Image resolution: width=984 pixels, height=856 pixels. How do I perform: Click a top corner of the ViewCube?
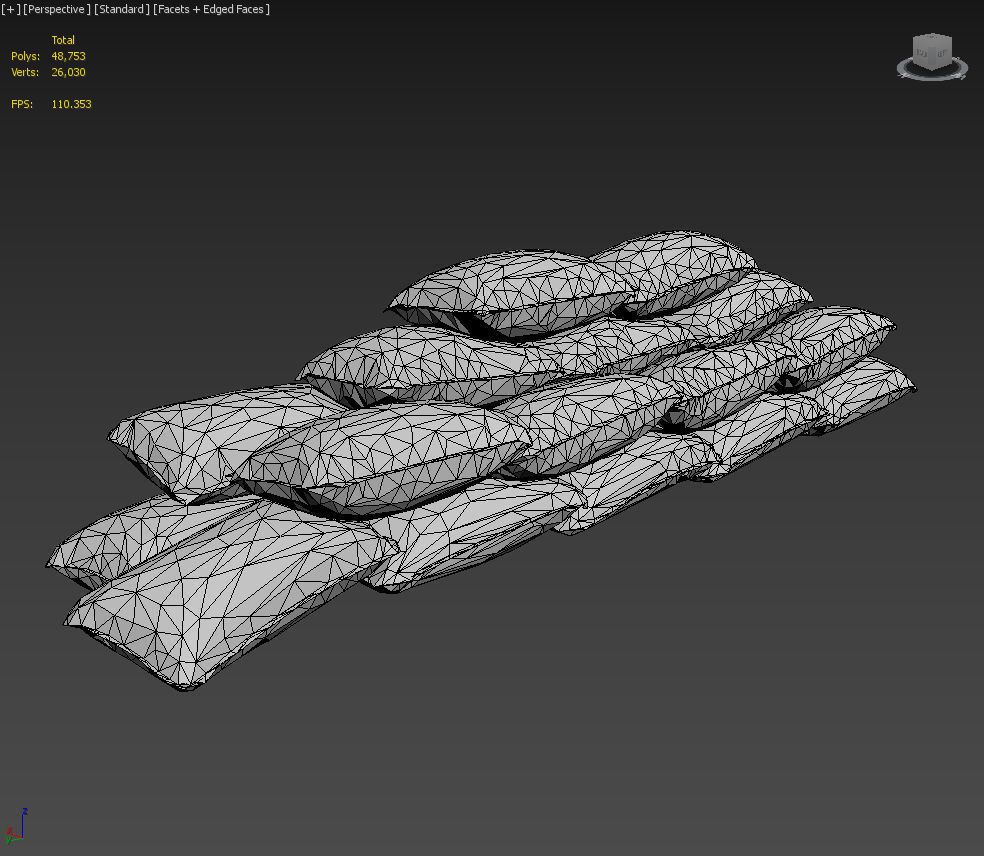914,40
